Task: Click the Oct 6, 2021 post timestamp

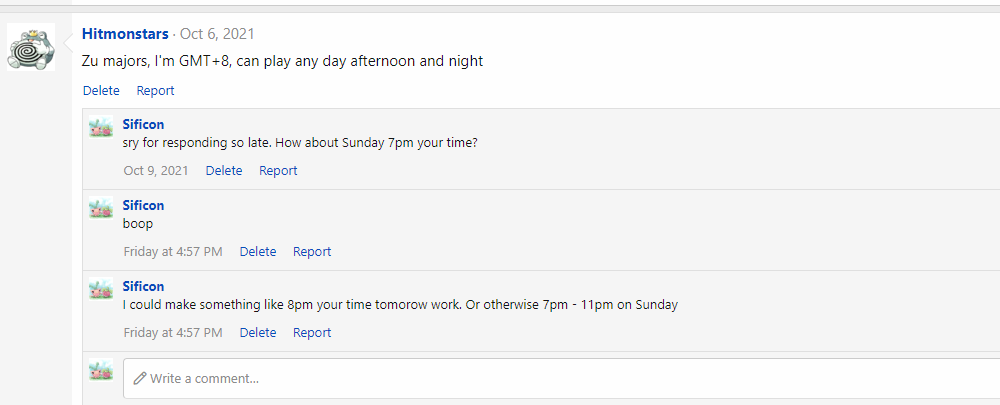Action: (217, 35)
